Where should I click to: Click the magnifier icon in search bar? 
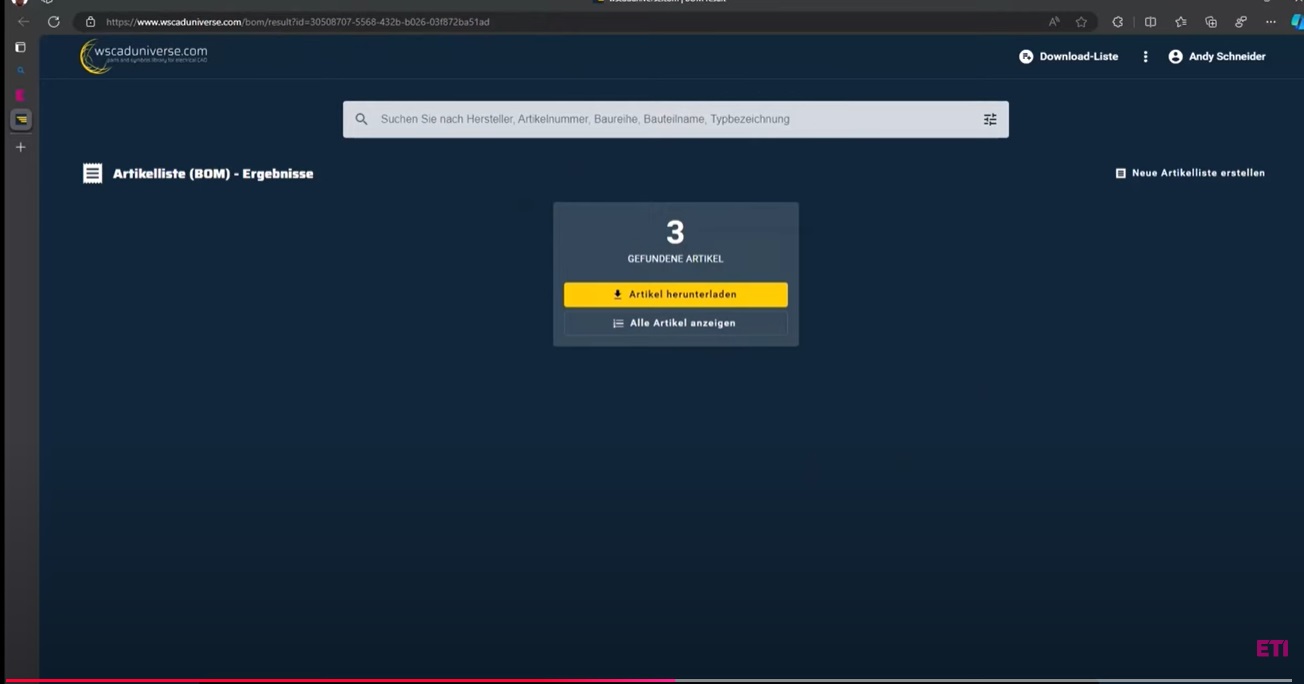(x=361, y=120)
